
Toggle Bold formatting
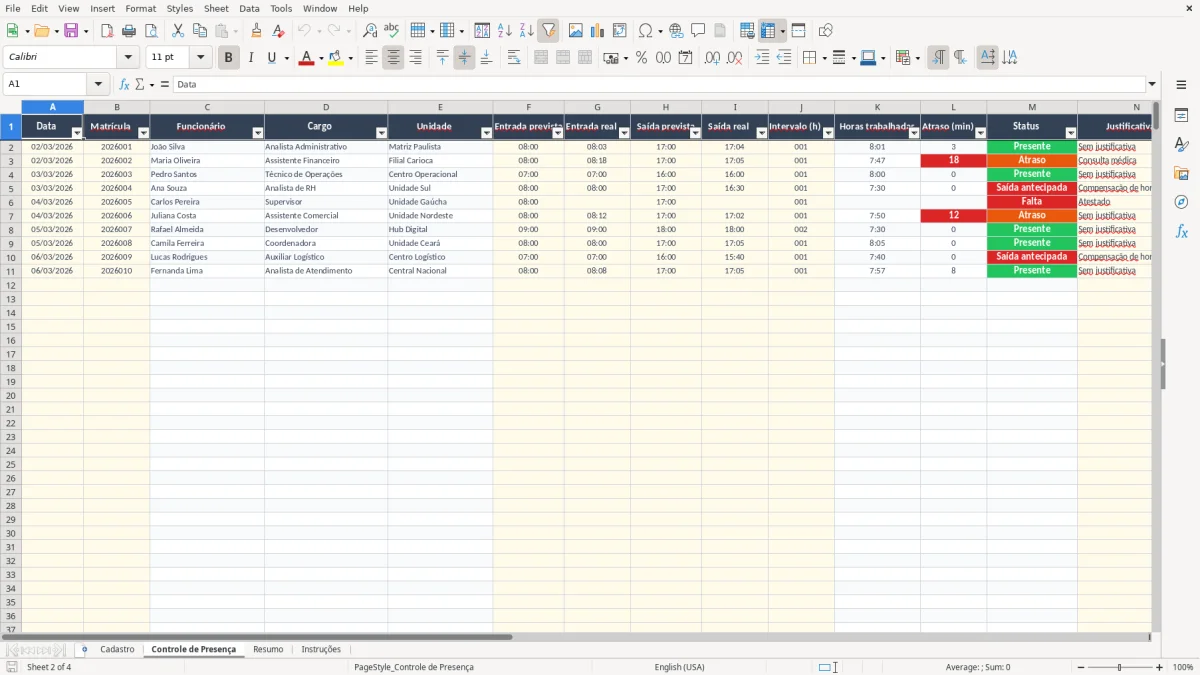pos(228,58)
